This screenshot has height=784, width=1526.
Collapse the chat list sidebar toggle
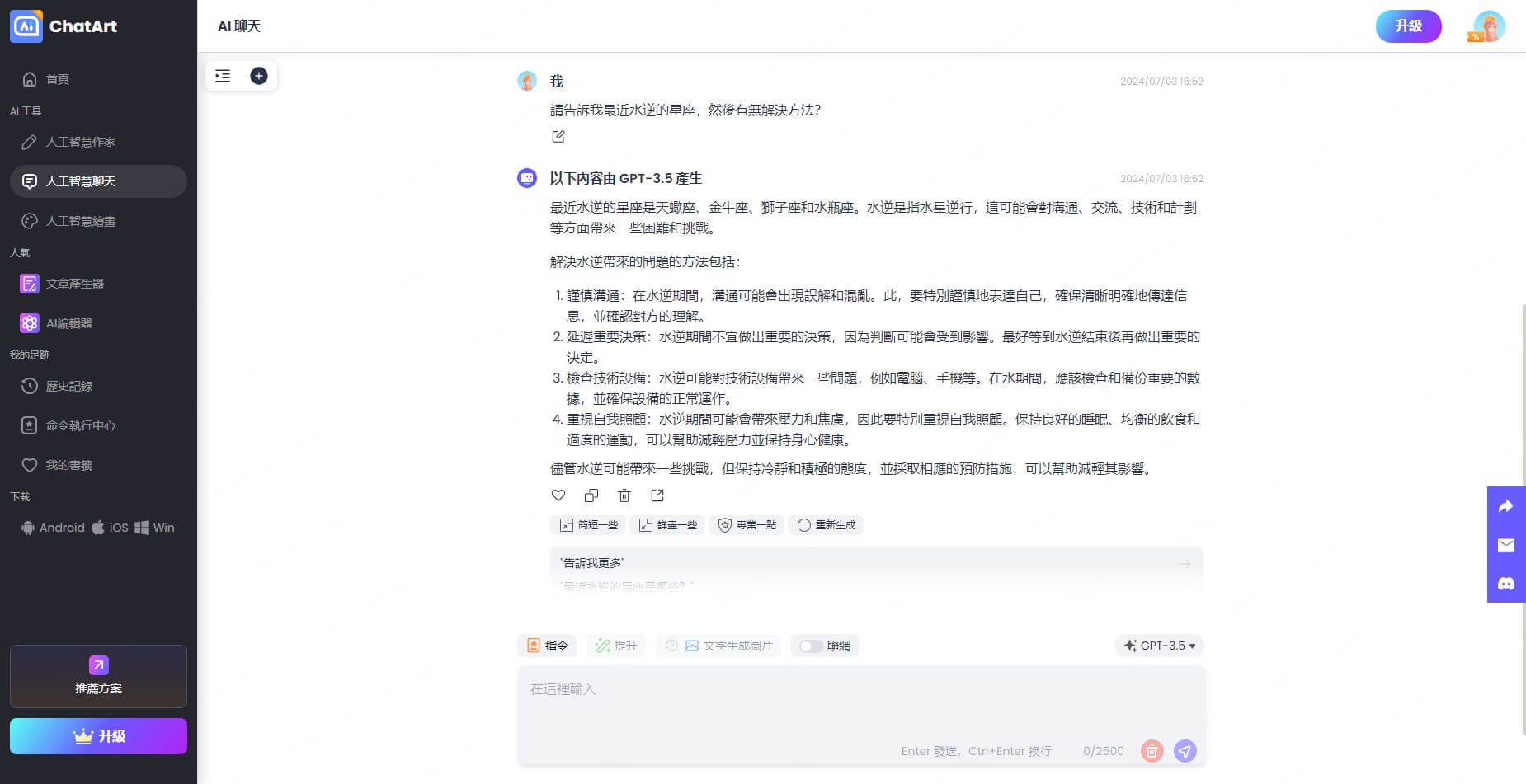tap(223, 76)
